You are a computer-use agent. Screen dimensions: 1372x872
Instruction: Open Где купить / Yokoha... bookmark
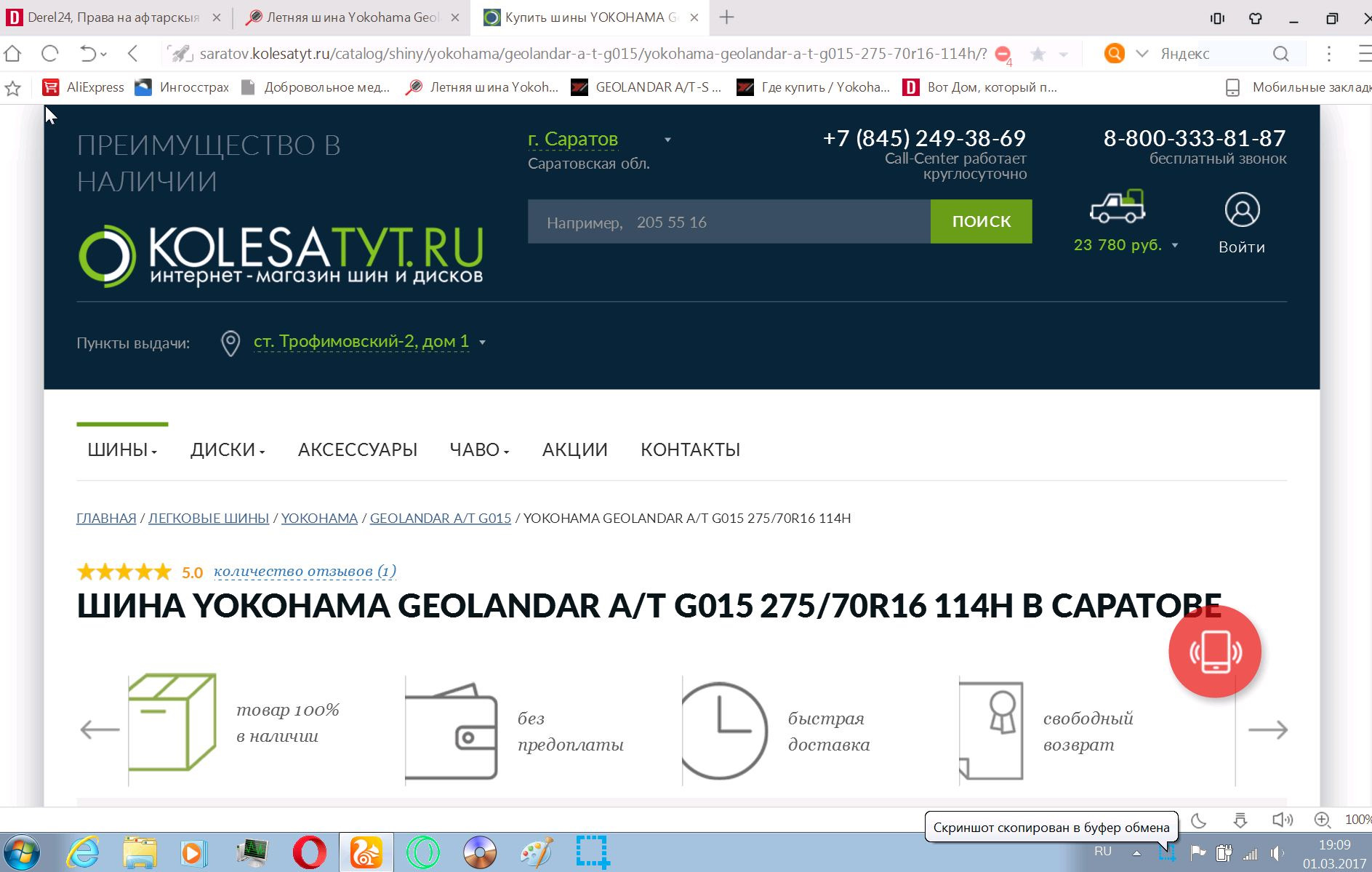[813, 87]
